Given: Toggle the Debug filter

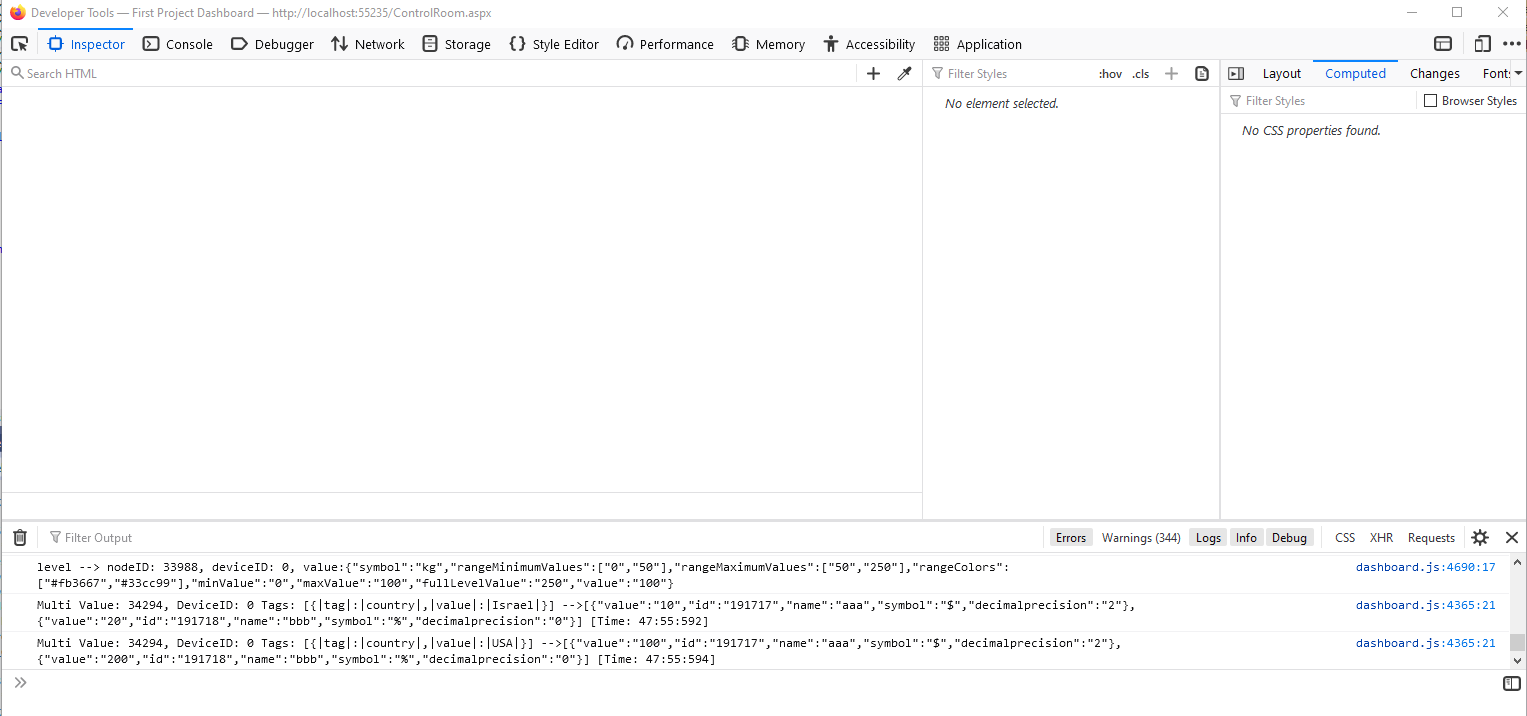Looking at the screenshot, I should tap(1288, 537).
